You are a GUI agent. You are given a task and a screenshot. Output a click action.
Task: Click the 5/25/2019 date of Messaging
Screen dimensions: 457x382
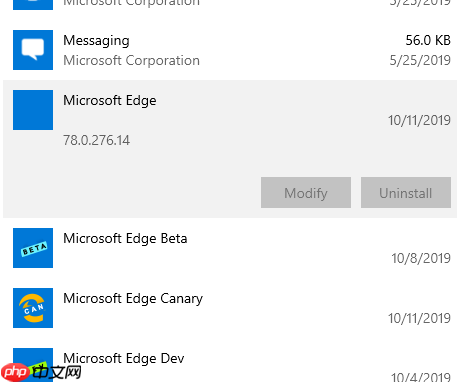click(x=420, y=60)
